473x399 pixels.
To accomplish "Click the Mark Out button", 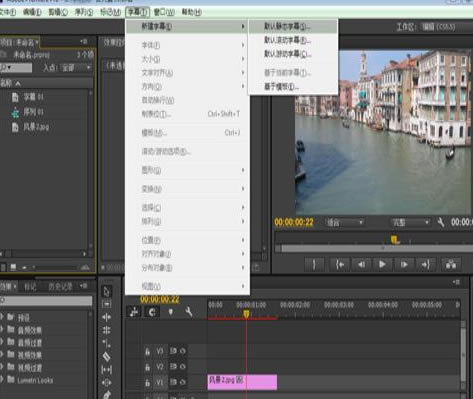I will pos(314,265).
